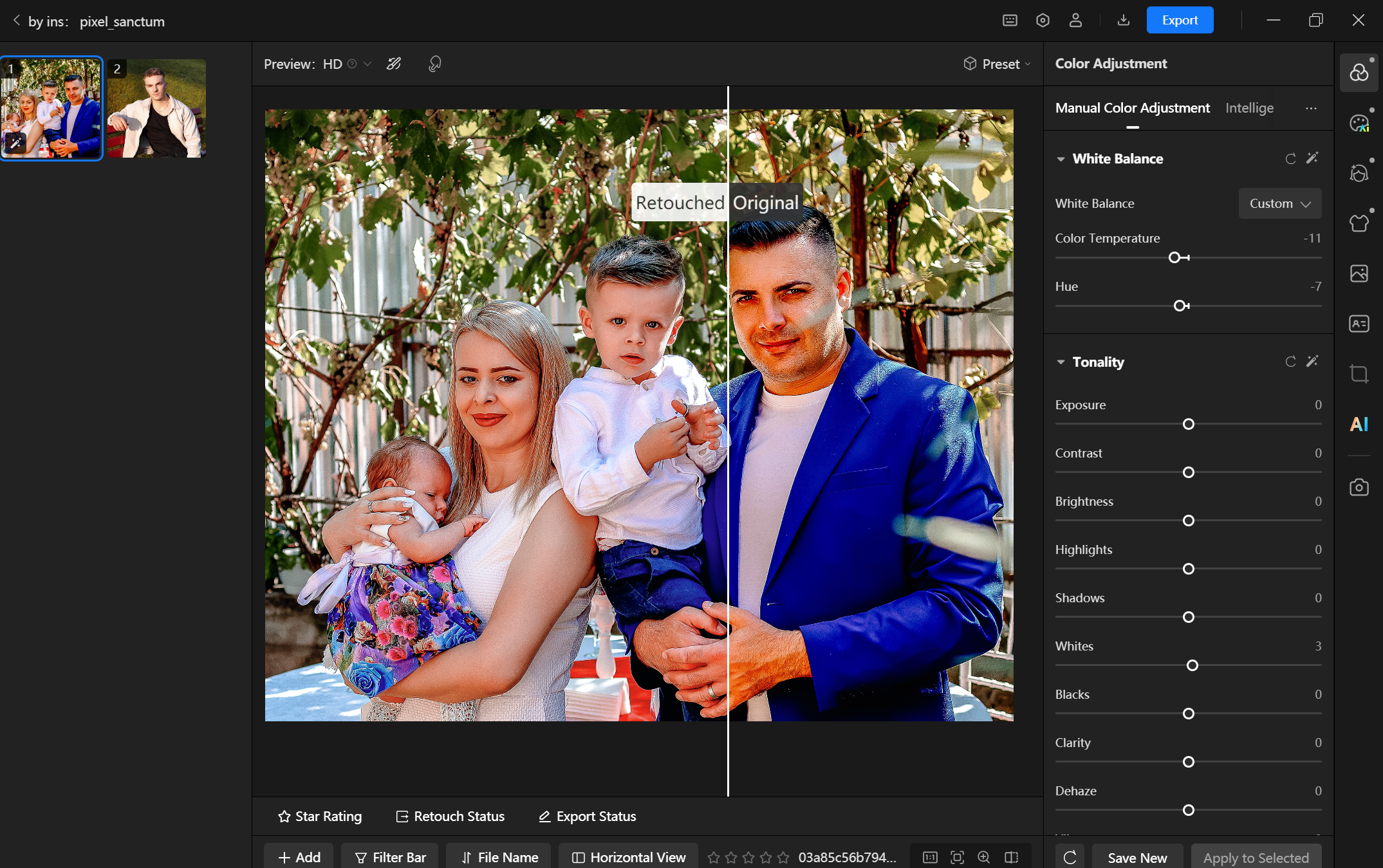This screenshot has width=1383, height=868.
Task: Toggle the Horizontal View layout
Action: pyautogui.click(x=629, y=857)
